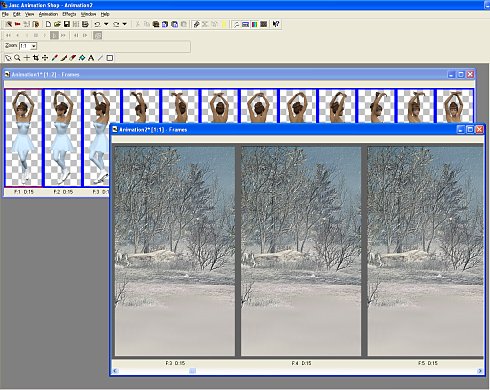This screenshot has height=390, width=490.
Task: Open the Animation menu
Action: [x=48, y=14]
